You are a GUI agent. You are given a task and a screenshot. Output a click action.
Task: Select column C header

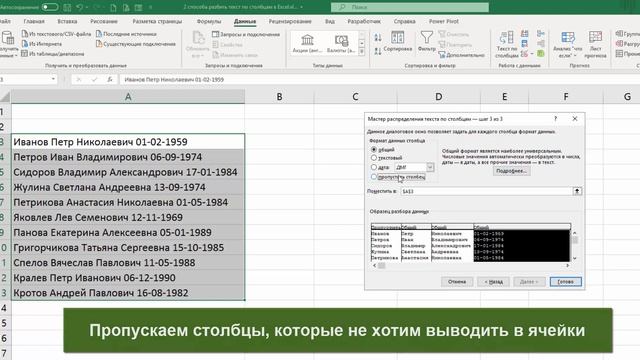[x=355, y=97]
